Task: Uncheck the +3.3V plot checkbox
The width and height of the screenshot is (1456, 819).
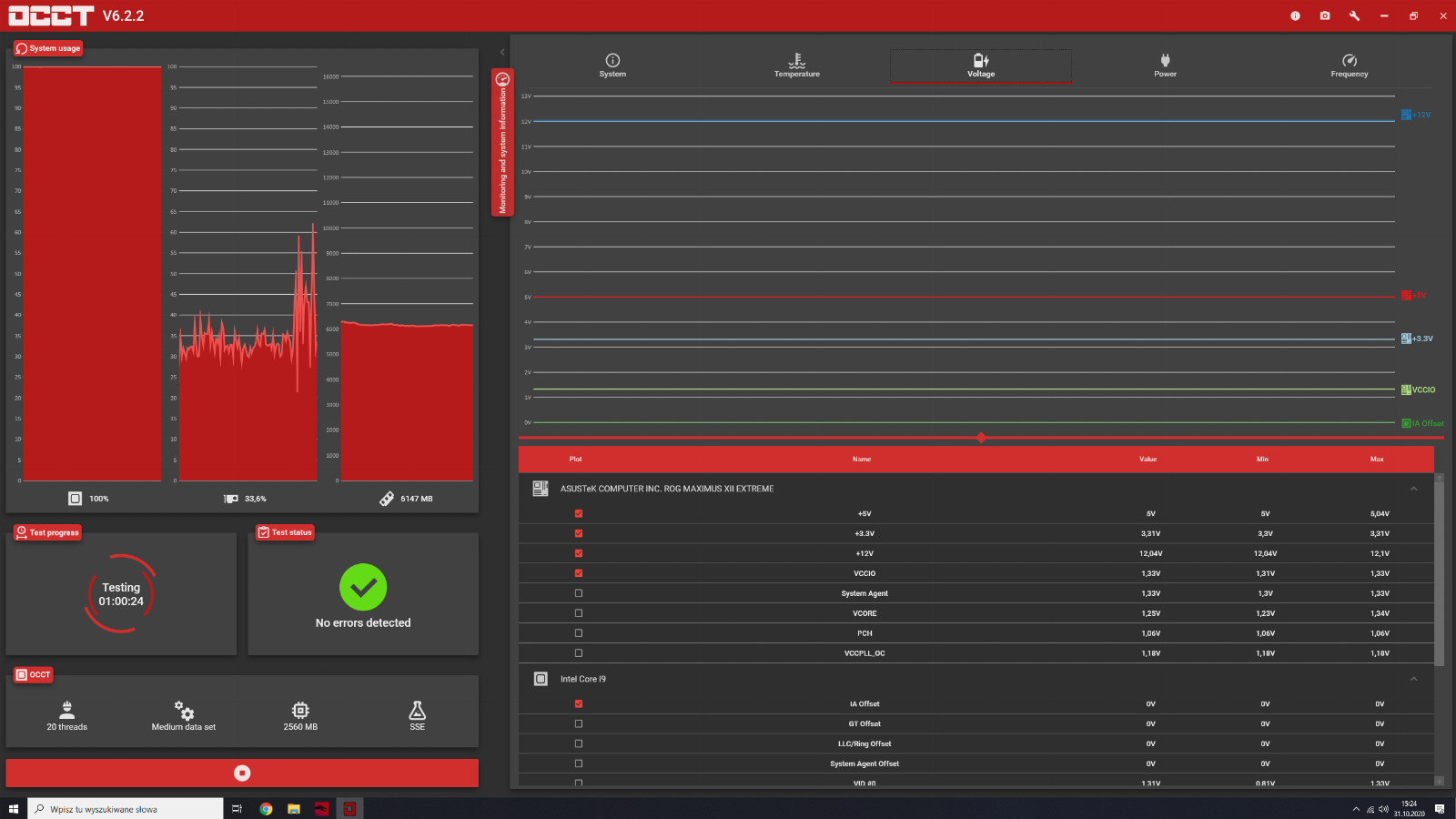Action: tap(579, 533)
